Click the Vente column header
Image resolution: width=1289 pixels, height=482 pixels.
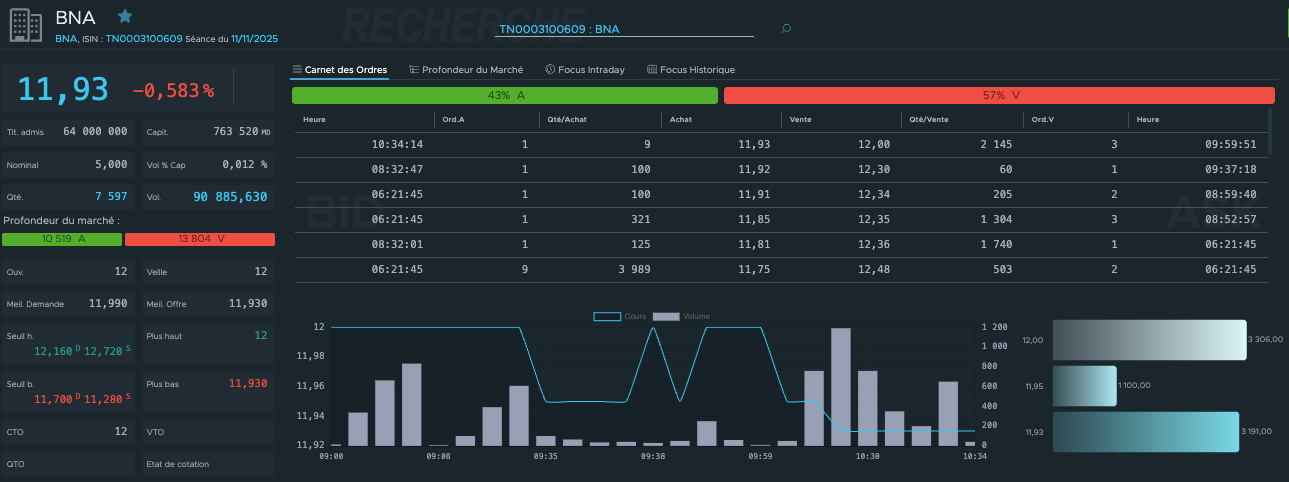tap(800, 120)
